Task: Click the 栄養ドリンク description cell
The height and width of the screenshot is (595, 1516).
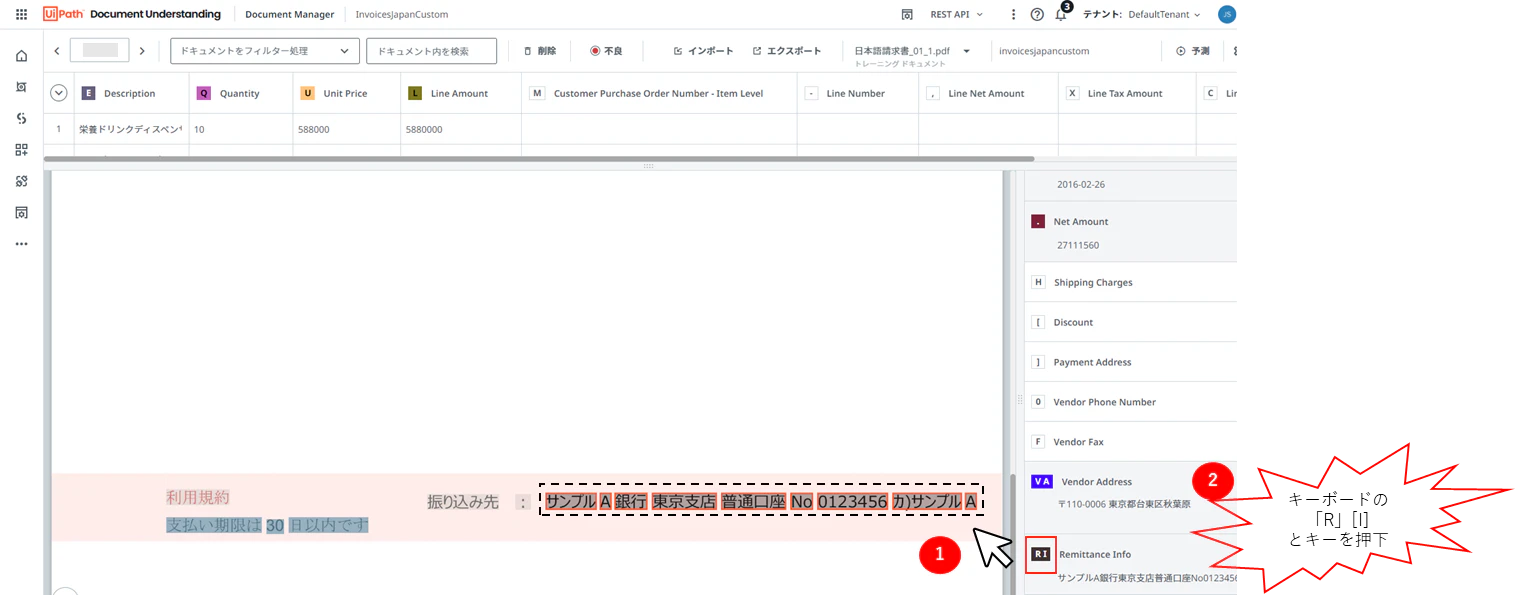Action: 131,129
